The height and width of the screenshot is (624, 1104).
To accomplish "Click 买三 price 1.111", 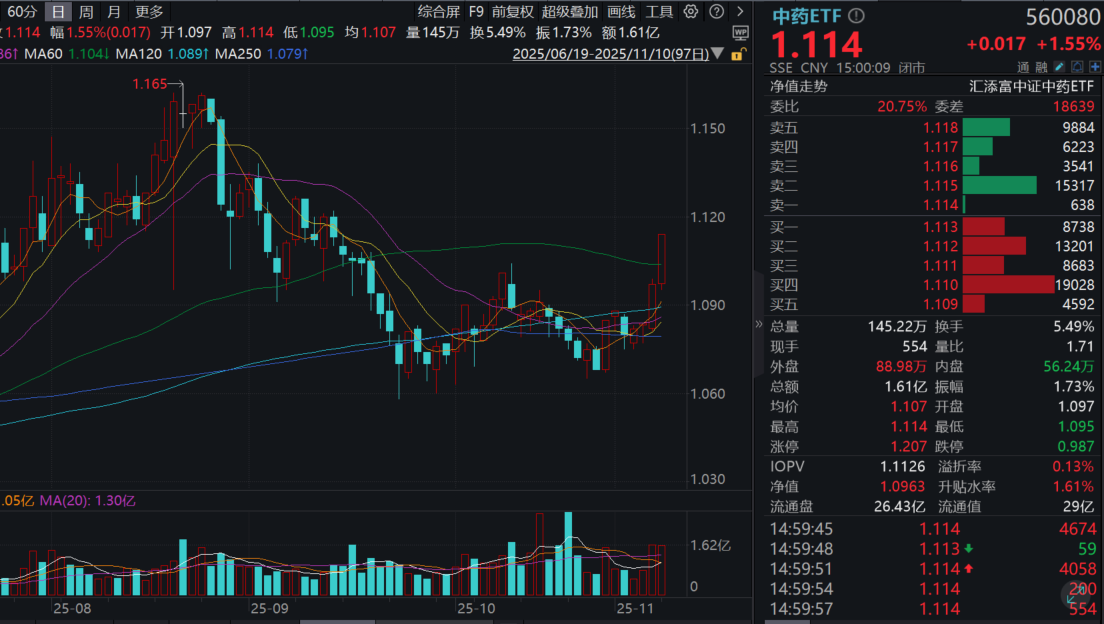I will pyautogui.click(x=941, y=266).
